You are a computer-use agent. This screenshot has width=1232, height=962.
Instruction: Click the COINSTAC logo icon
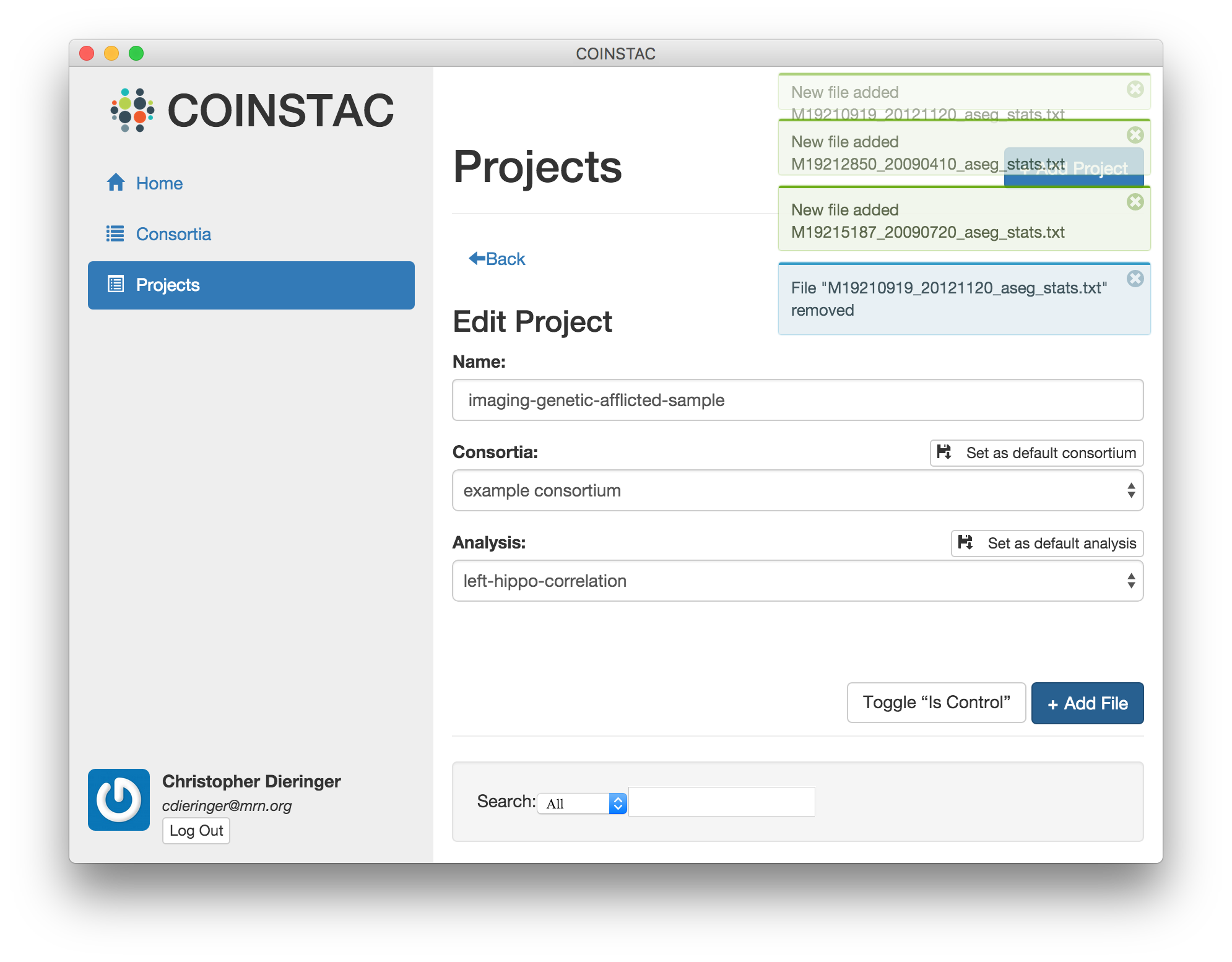tap(132, 110)
